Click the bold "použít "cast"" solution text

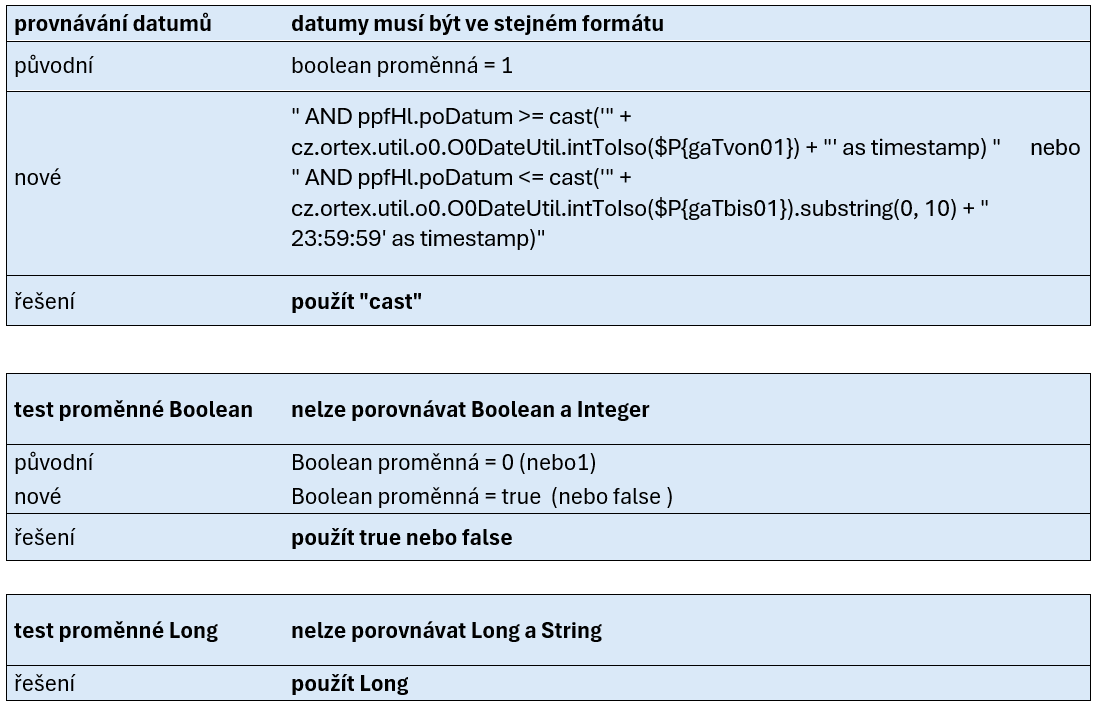tap(357, 301)
